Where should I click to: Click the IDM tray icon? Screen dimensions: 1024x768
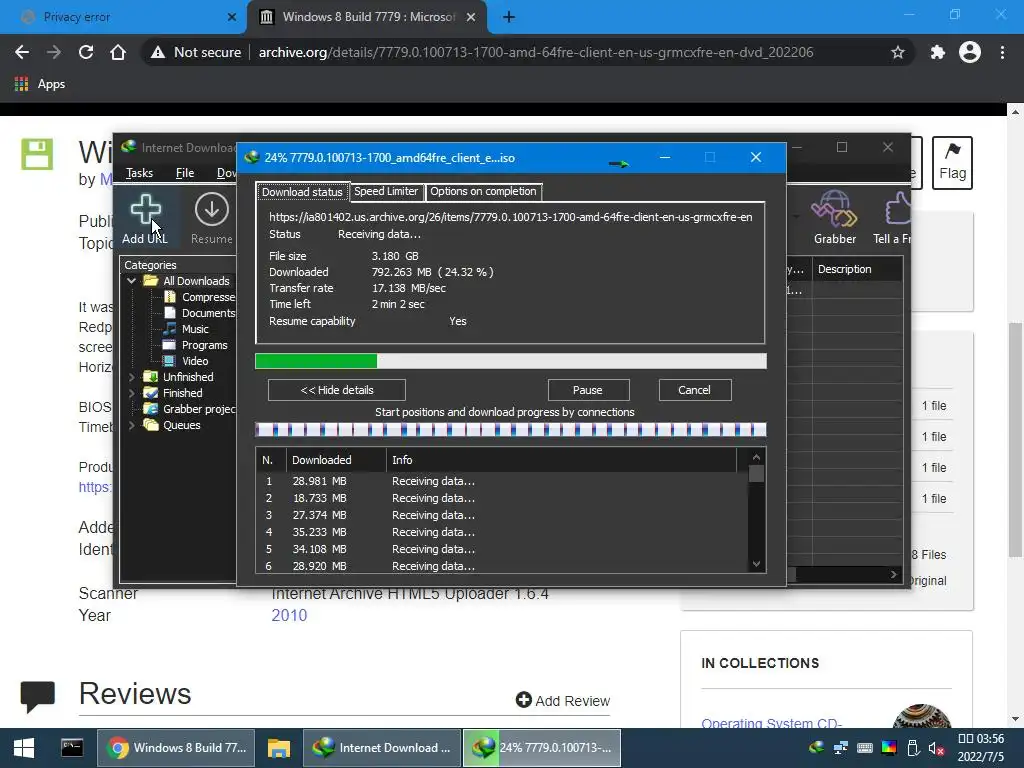tap(816, 748)
